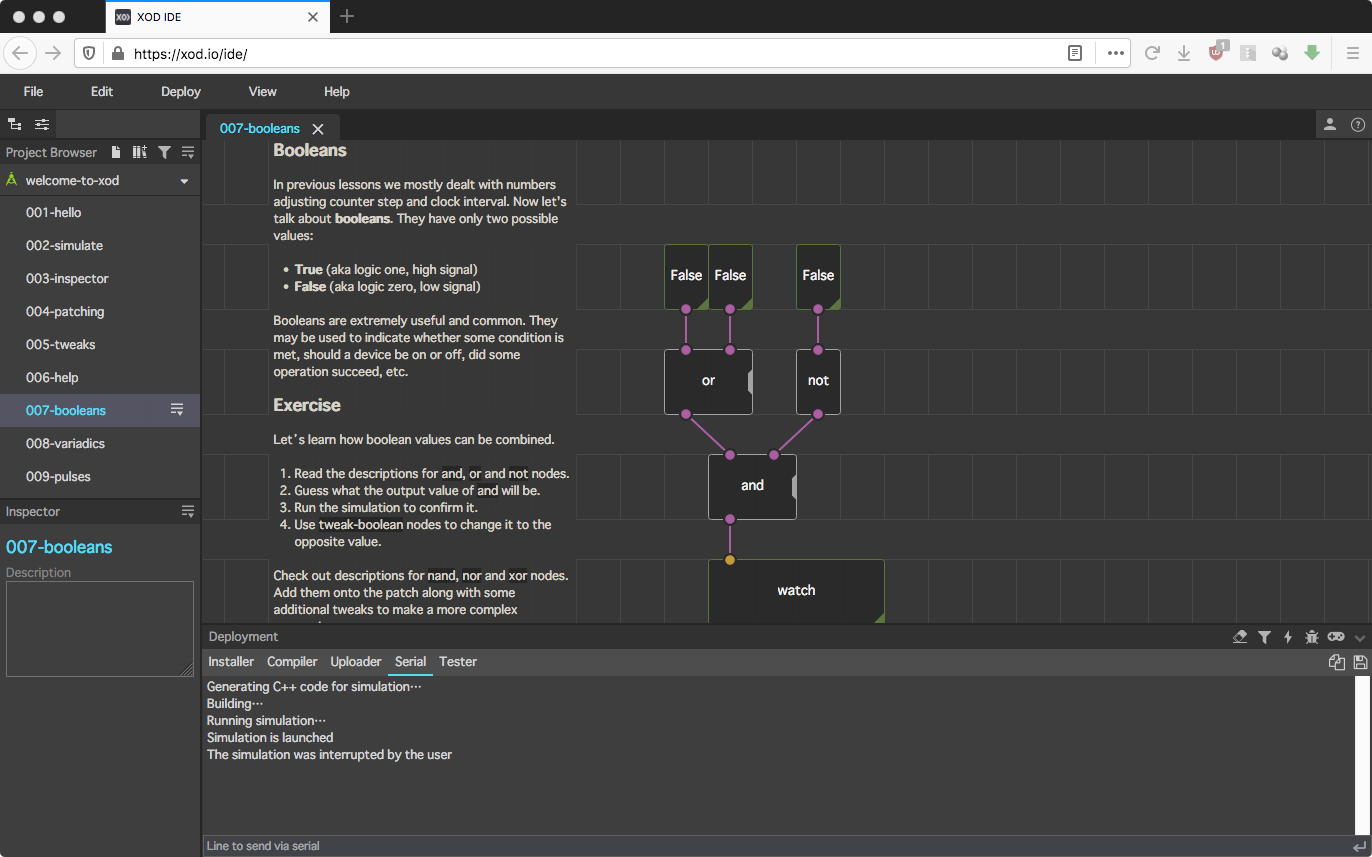Click the new patch file icon
This screenshot has width=1372, height=857.
[116, 152]
